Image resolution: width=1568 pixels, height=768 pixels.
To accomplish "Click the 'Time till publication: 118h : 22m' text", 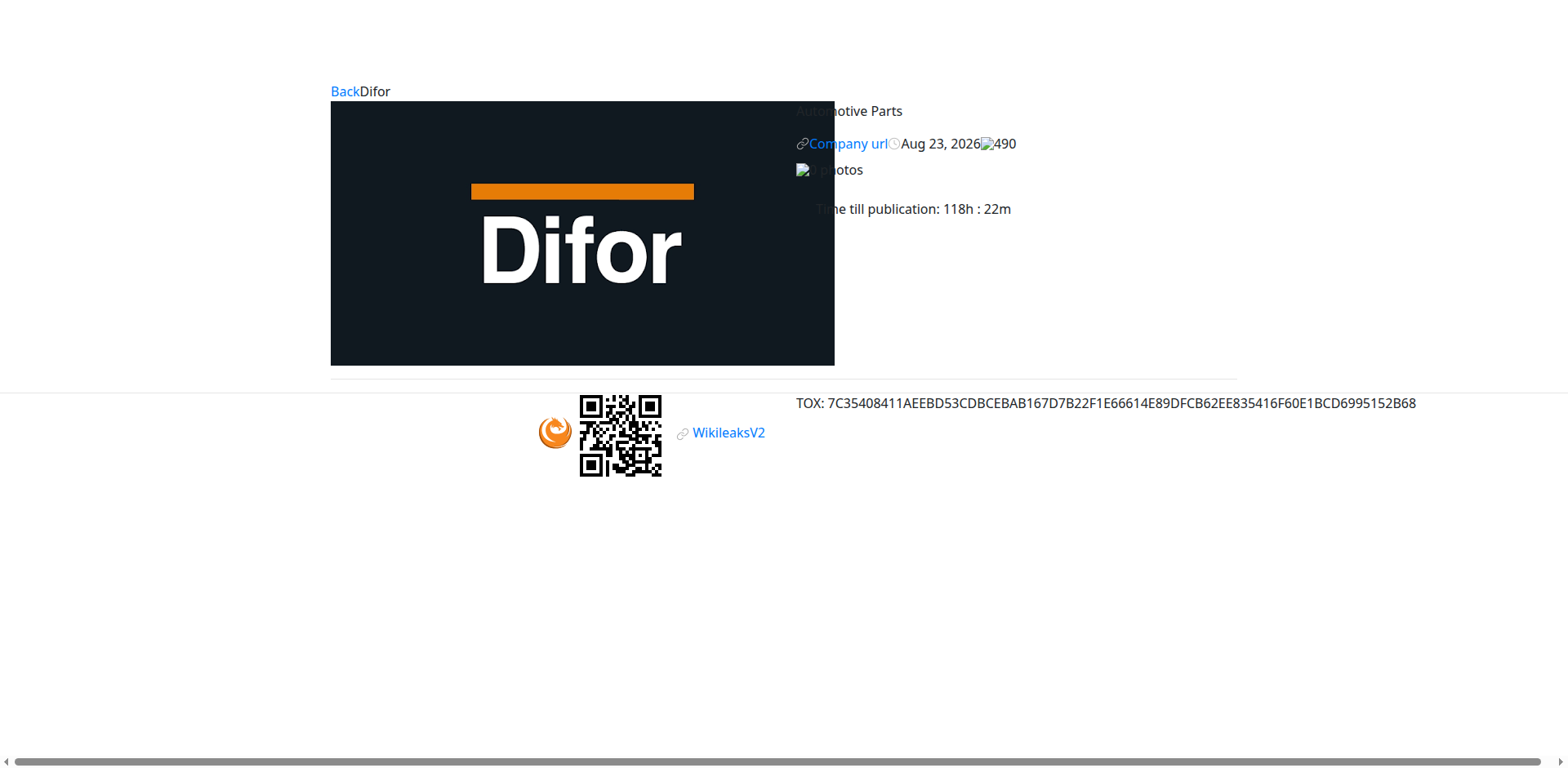I will tap(914, 209).
